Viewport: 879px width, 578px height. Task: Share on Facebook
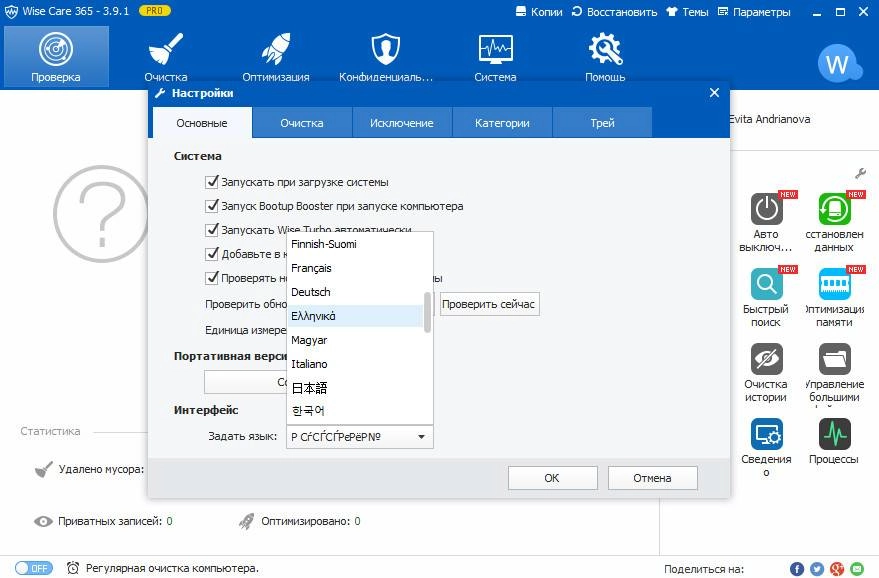point(797,568)
